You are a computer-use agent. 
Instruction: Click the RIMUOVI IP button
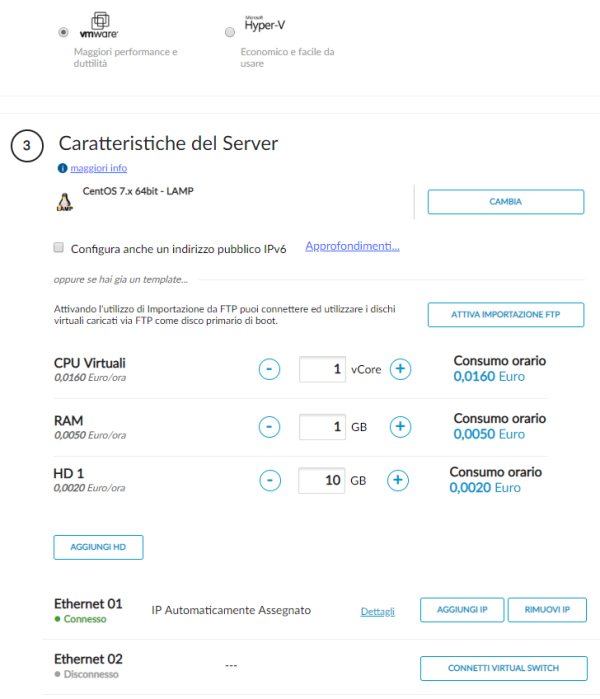(547, 609)
